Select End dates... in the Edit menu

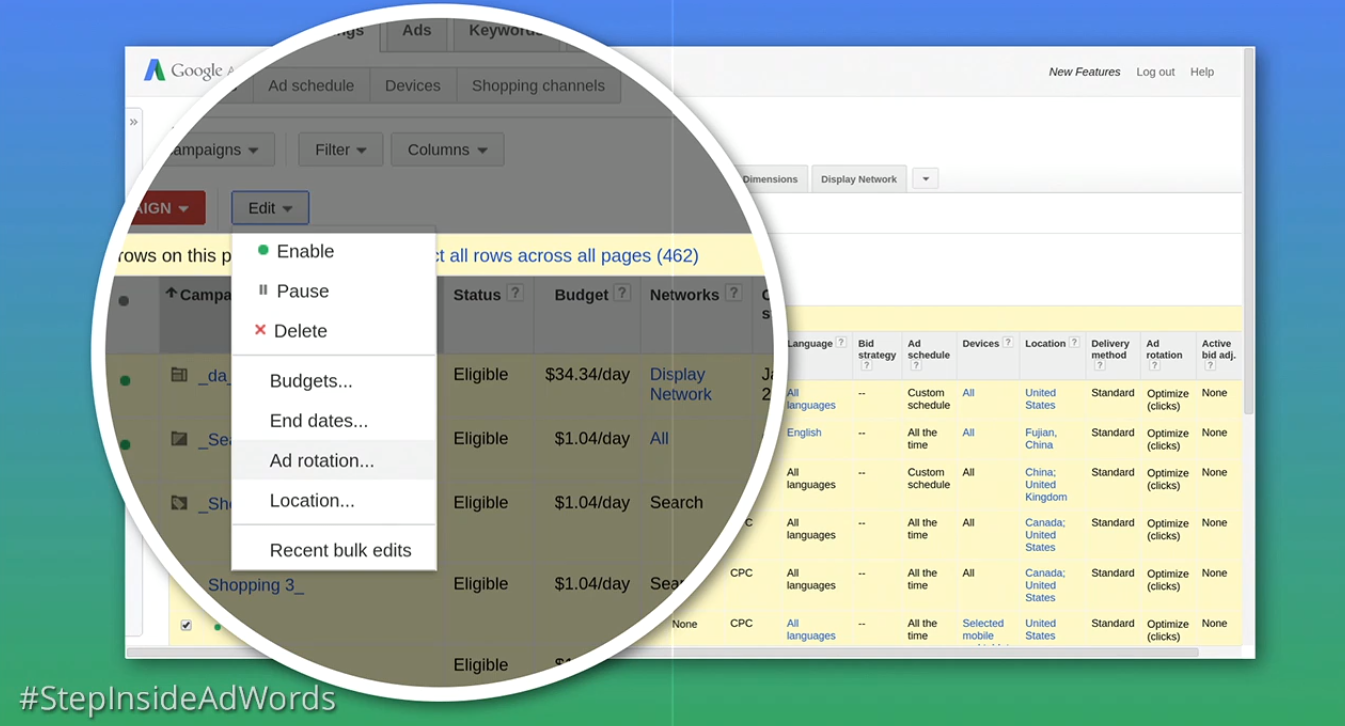334,421
